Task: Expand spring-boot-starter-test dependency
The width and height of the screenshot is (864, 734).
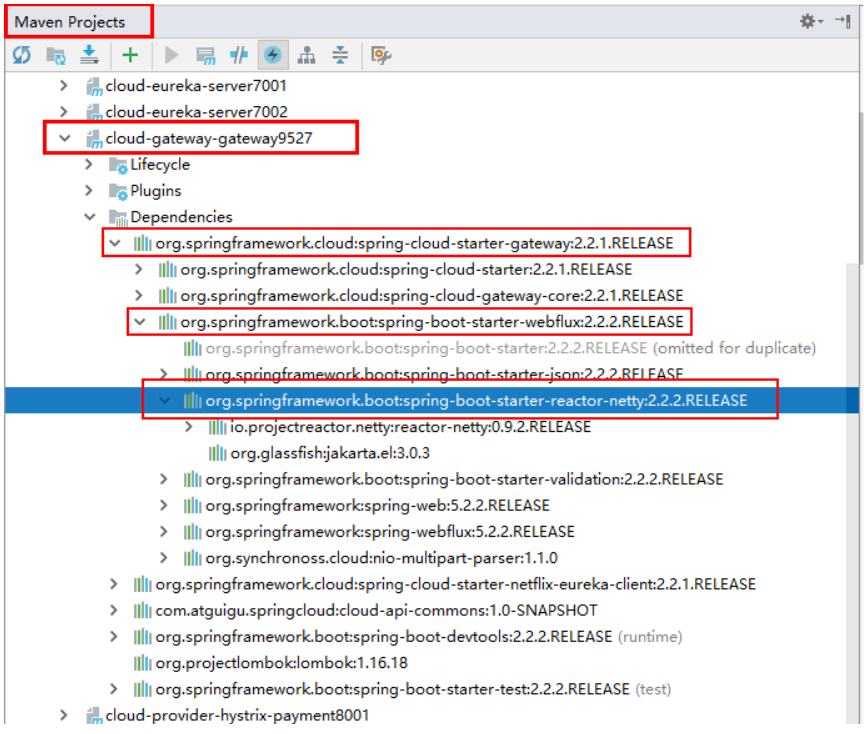Action: (114, 689)
